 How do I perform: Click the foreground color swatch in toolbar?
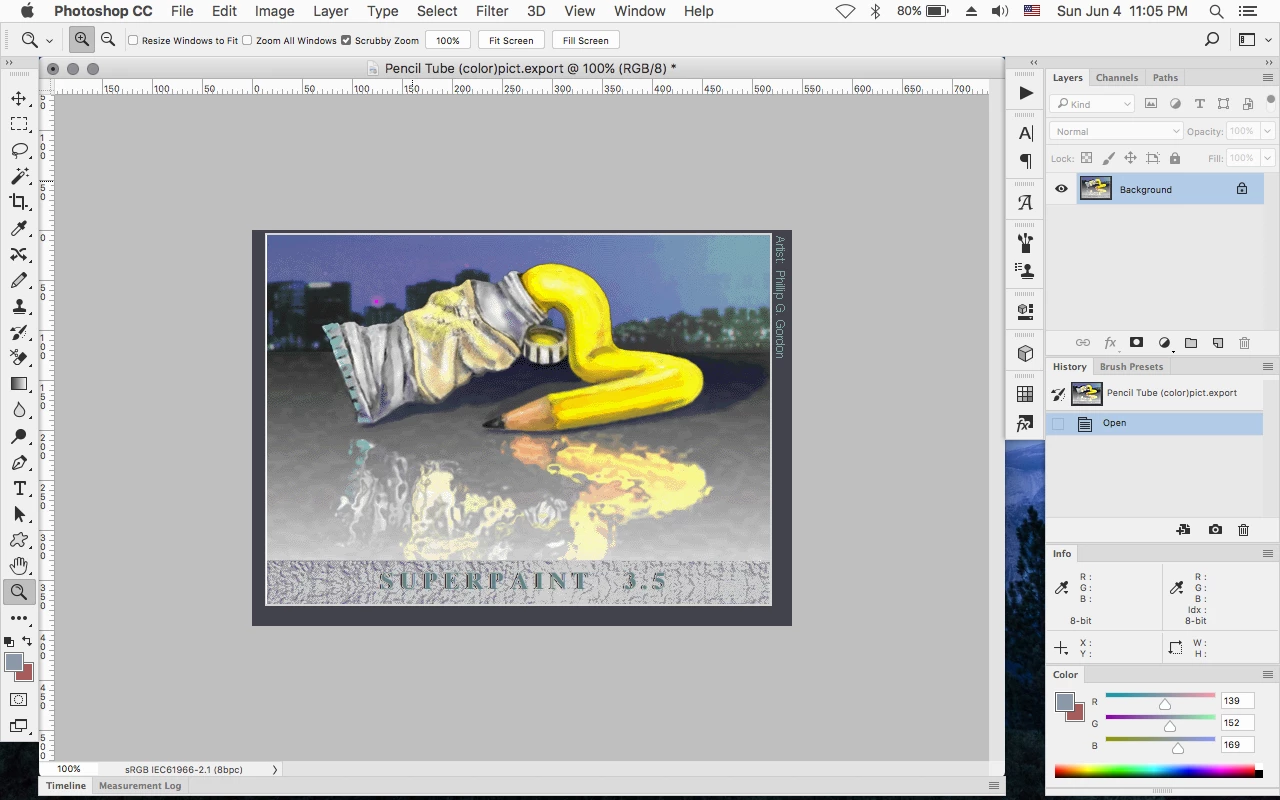(14, 662)
